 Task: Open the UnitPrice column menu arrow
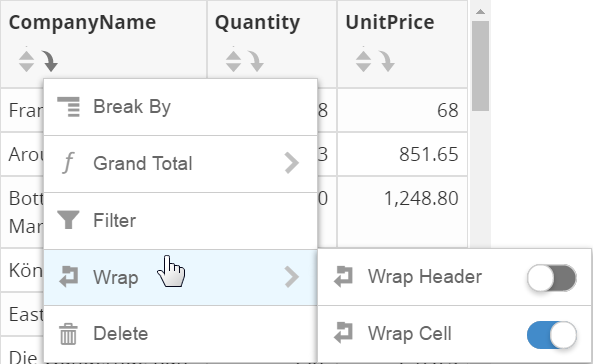pos(387,61)
